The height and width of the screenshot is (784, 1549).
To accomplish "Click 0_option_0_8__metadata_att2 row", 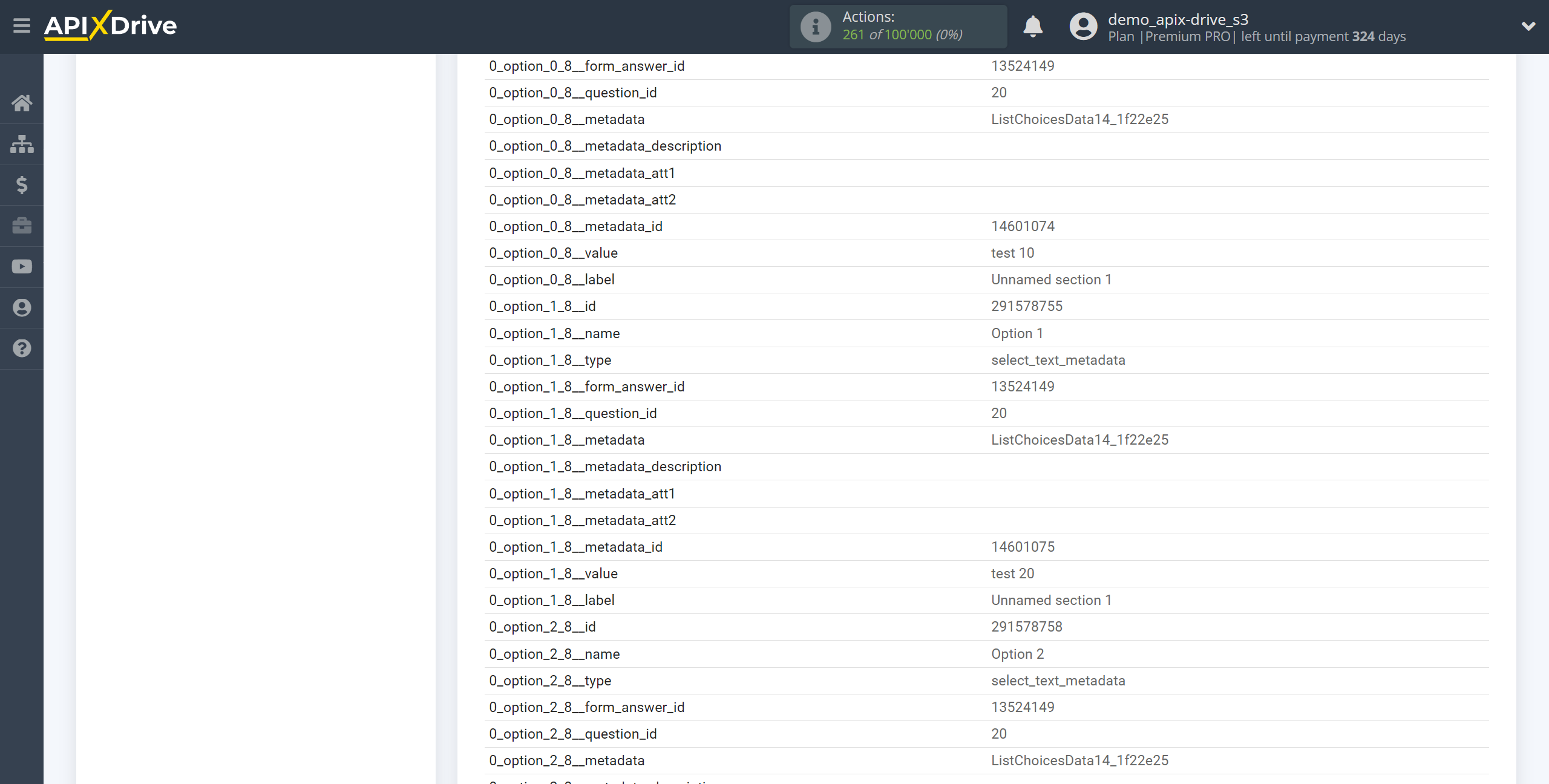I will (986, 200).
